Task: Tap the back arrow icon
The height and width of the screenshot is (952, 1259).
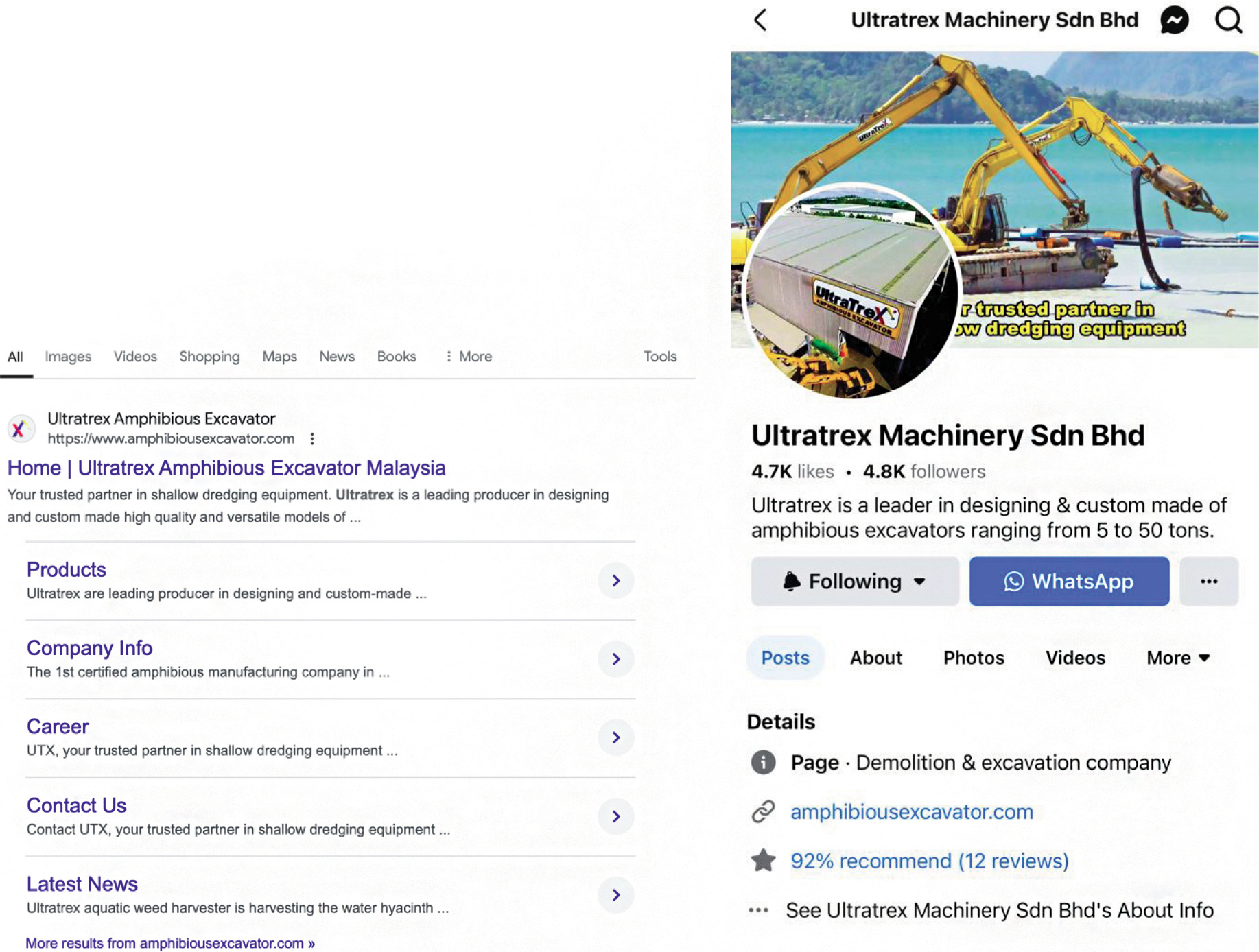Action: (760, 20)
